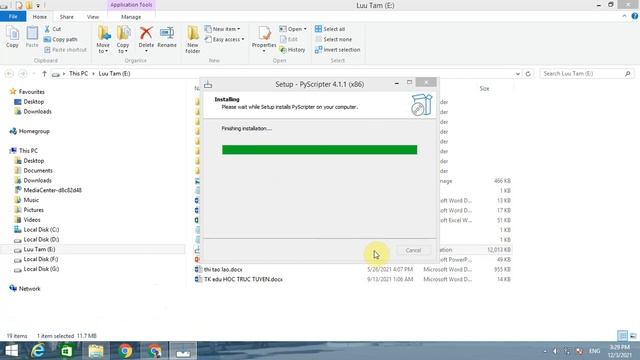
Task: Open the Move to menu
Action: click(103, 40)
